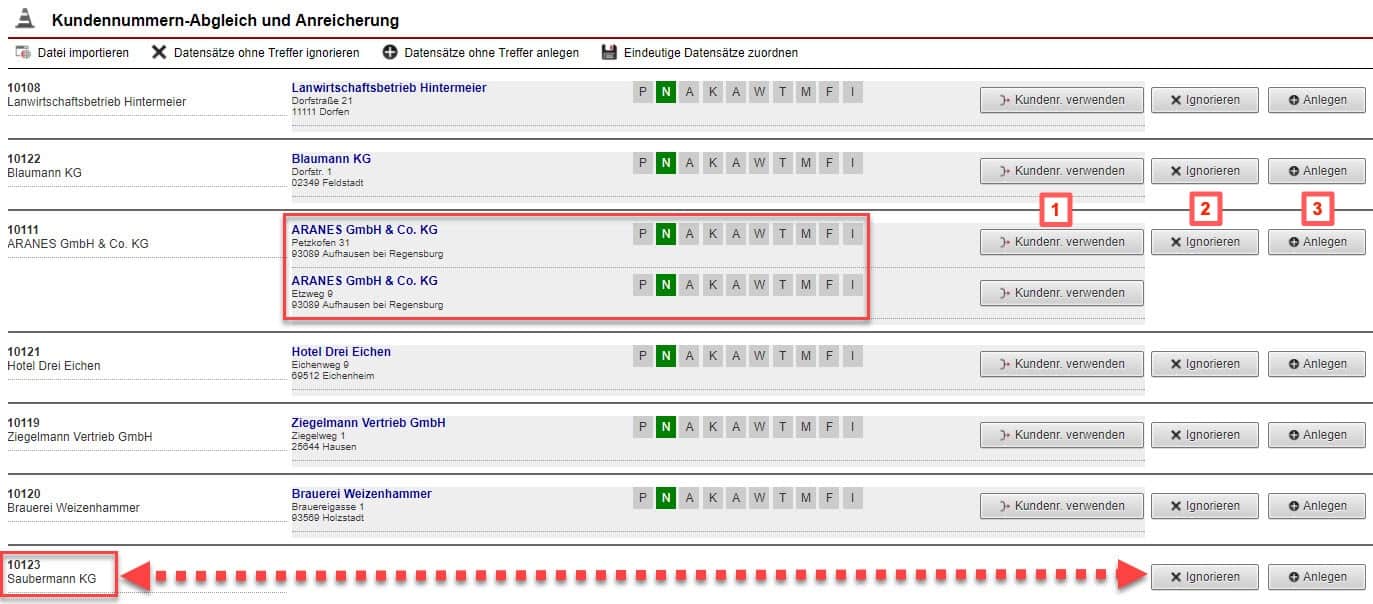Toggle P flag for Lanwirtschaftsbetrieb Hintermeier
Screen dimensions: 1373x604
tap(643, 93)
